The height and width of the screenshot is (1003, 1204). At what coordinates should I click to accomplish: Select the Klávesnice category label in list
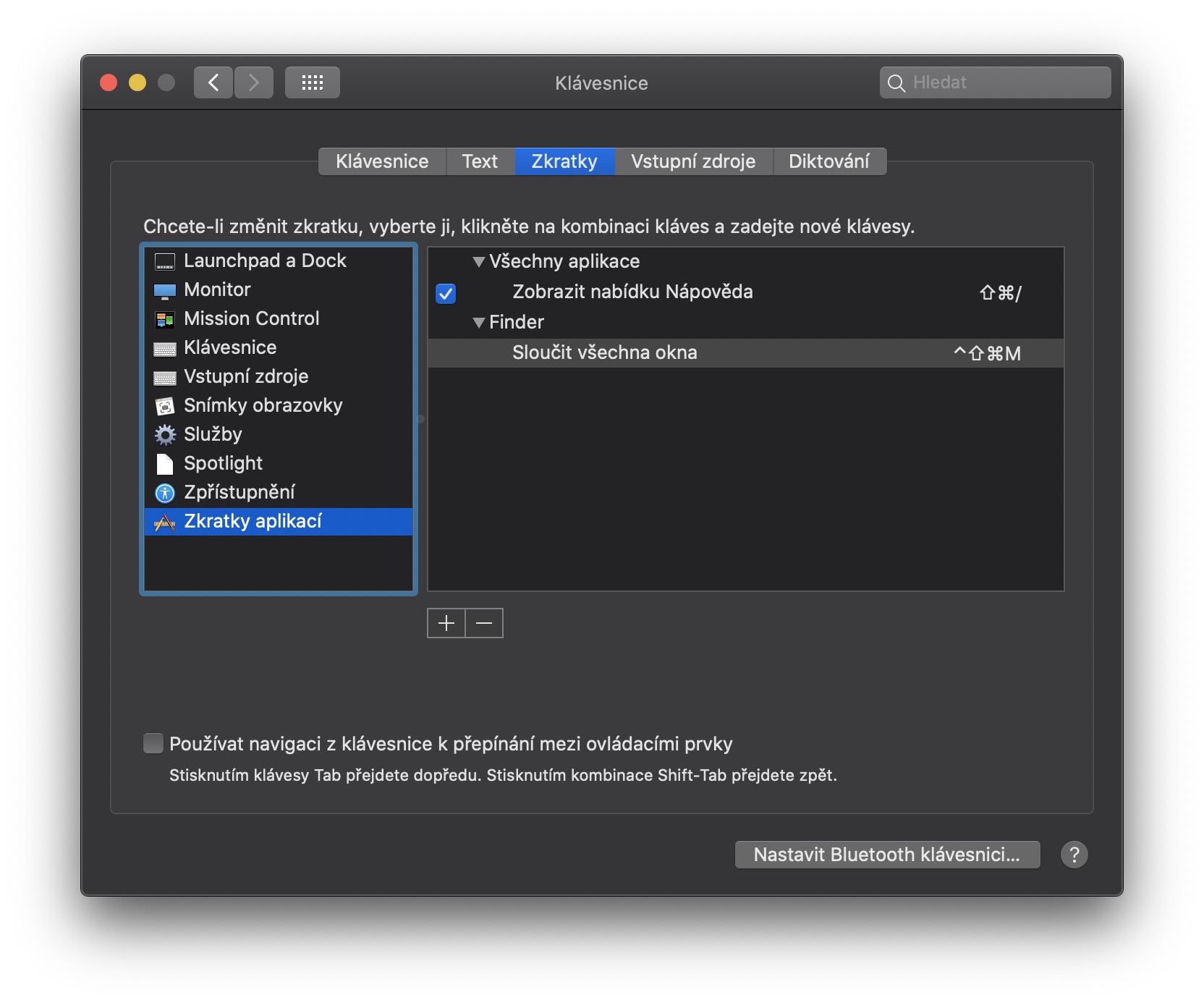(230, 347)
